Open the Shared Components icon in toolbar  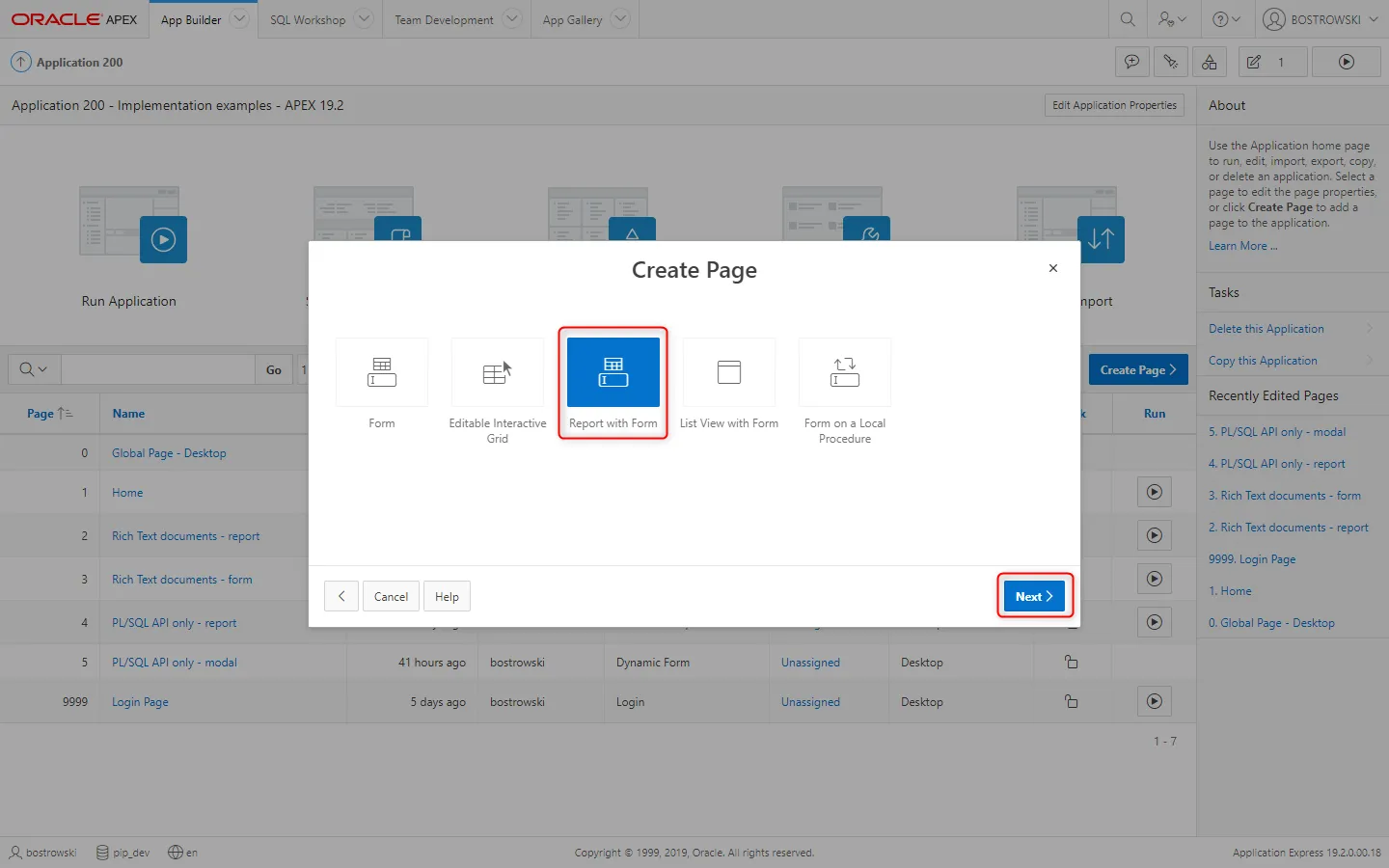click(x=1209, y=62)
